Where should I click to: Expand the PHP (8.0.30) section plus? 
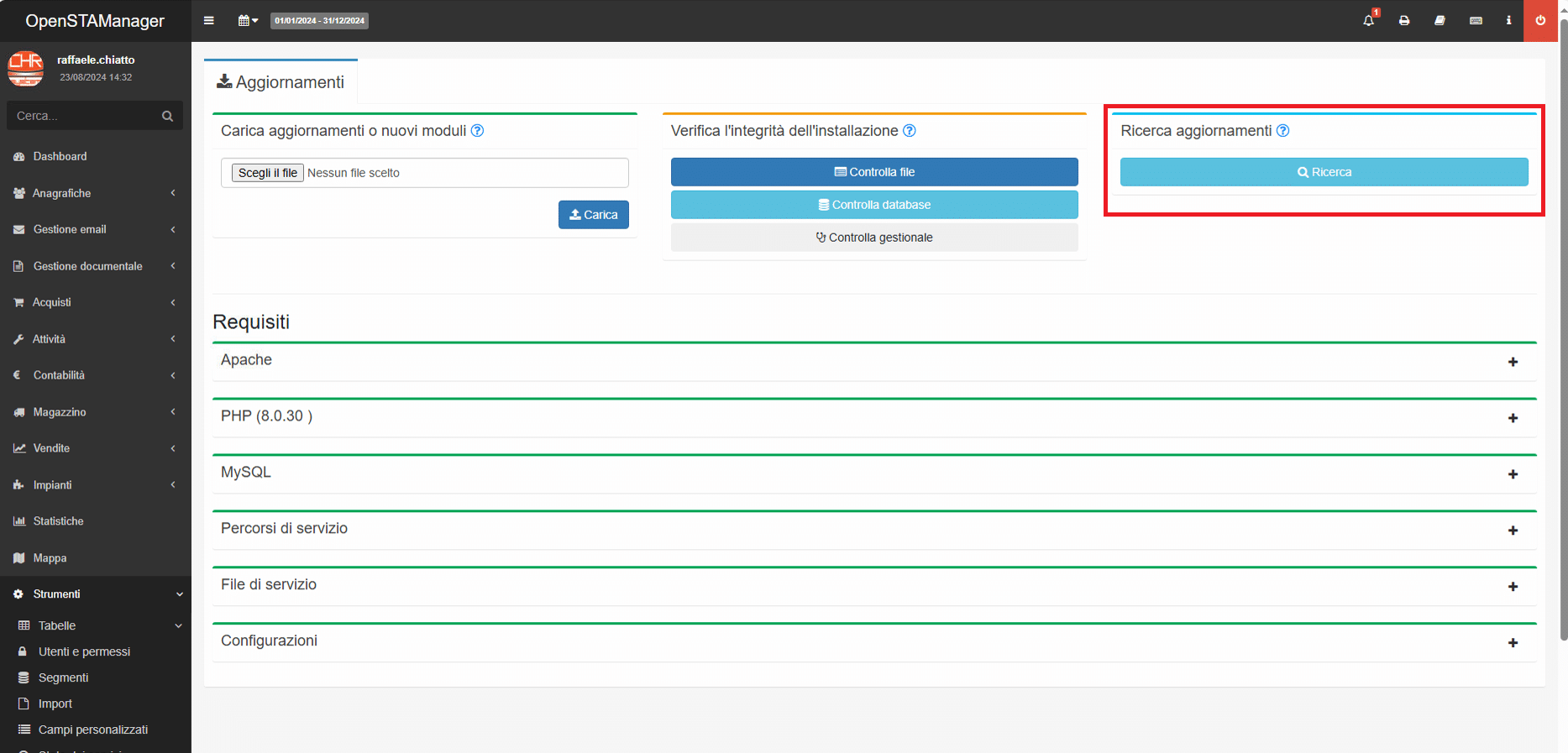[x=1513, y=418]
